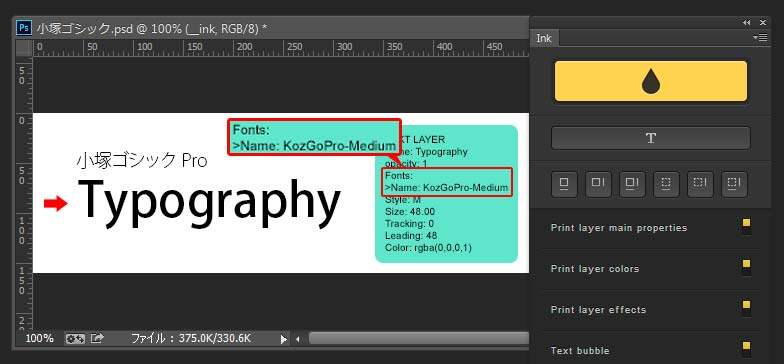
Task: Toggle Print layer effects switch
Action: (746, 309)
